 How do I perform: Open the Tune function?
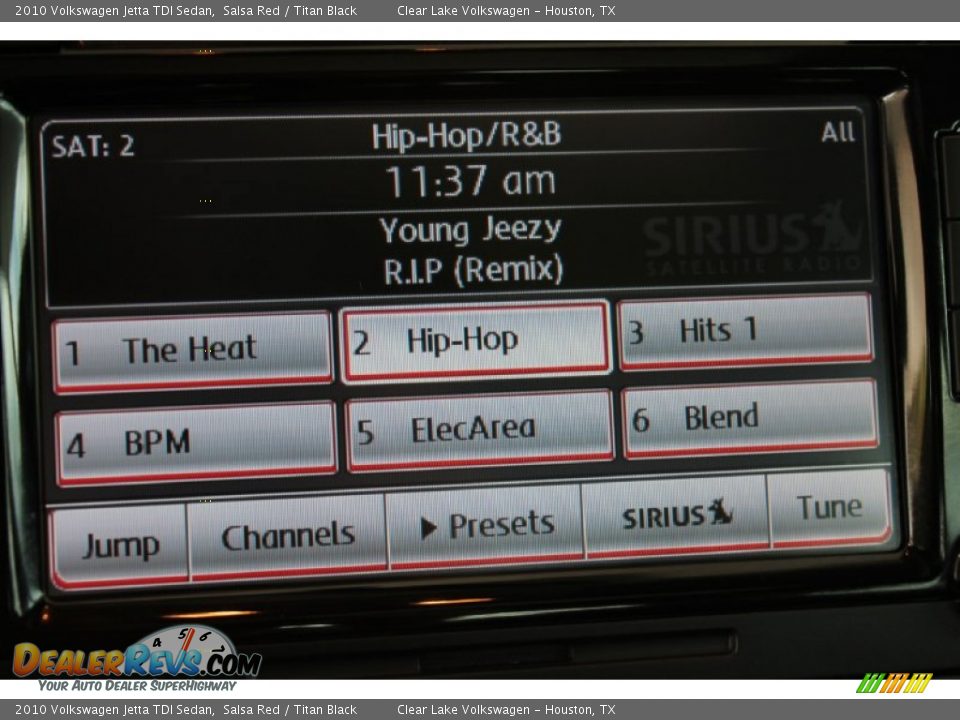click(x=830, y=508)
